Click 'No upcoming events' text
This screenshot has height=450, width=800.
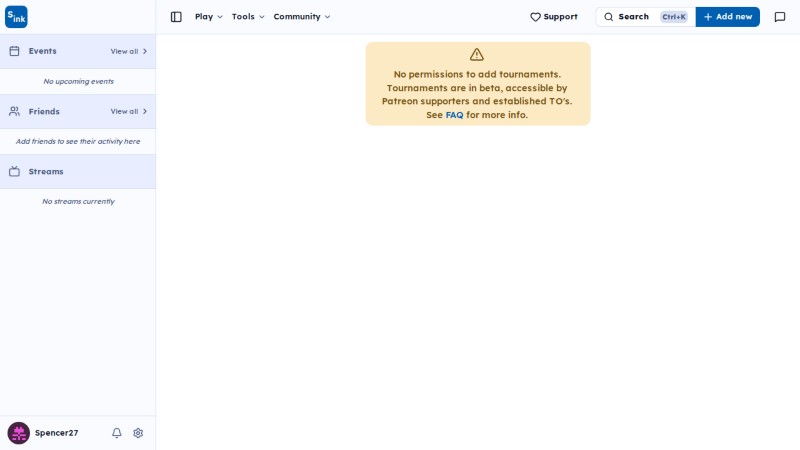[x=79, y=81]
